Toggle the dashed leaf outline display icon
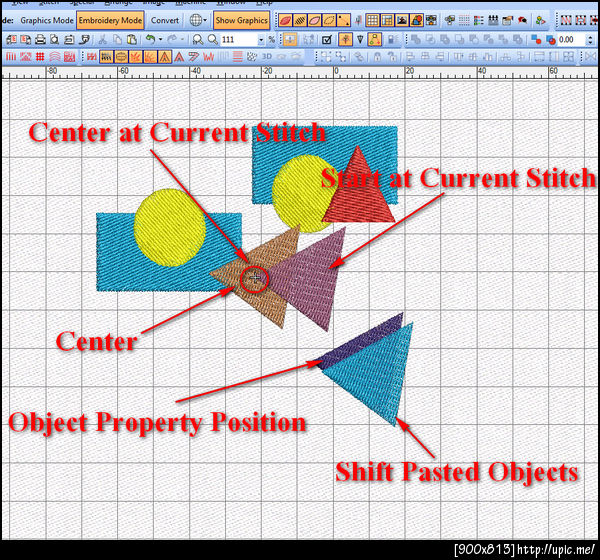Viewport: 600px width, 560px height. (329, 20)
